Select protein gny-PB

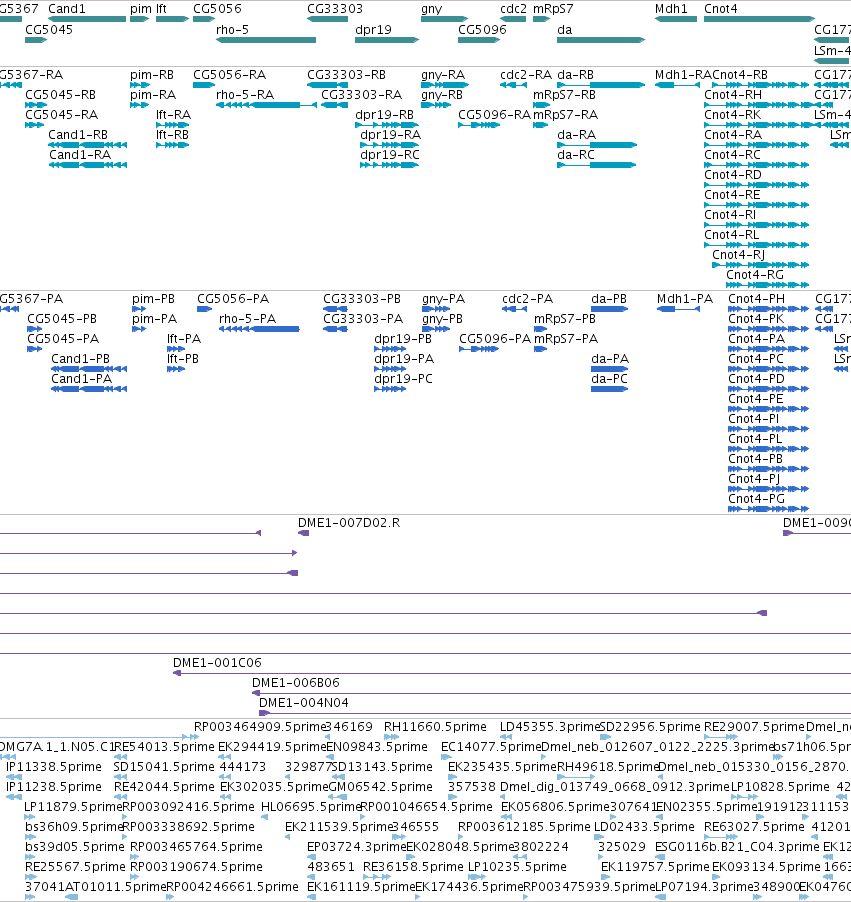(x=442, y=319)
